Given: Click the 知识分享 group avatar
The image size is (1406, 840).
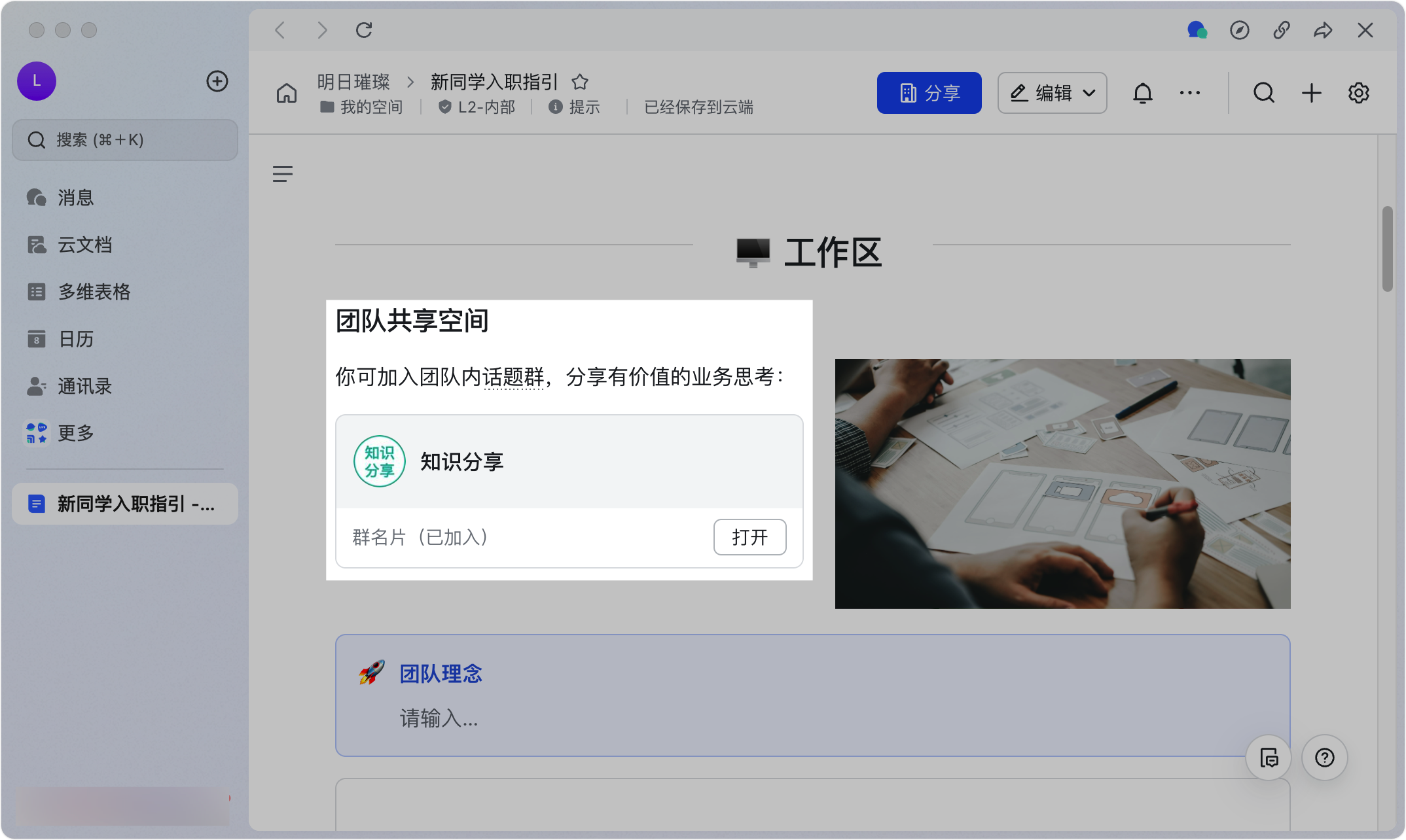Looking at the screenshot, I should (x=380, y=461).
